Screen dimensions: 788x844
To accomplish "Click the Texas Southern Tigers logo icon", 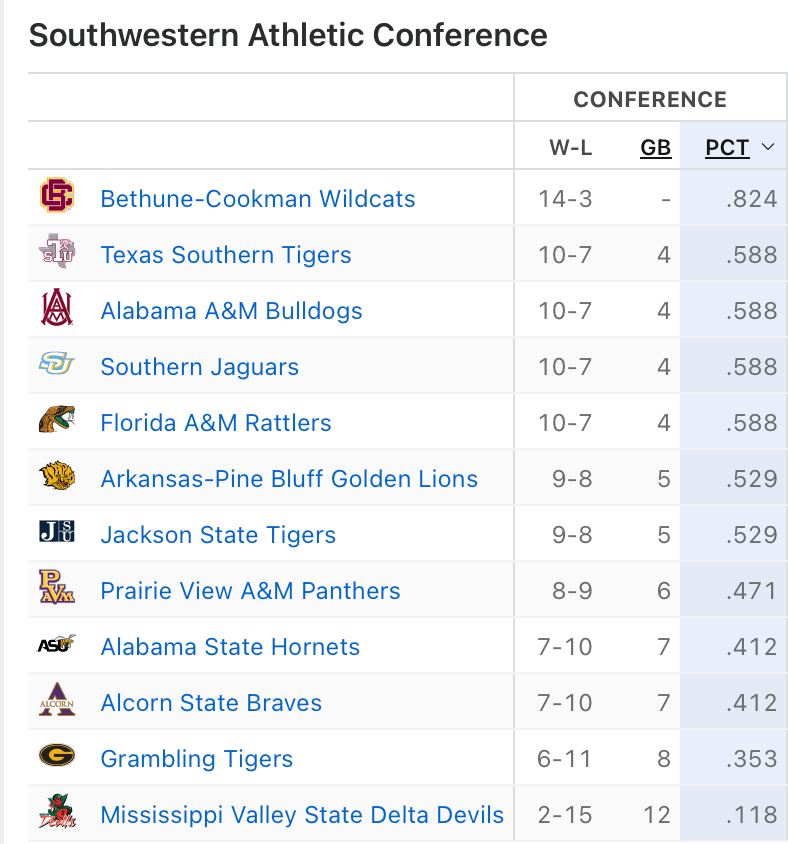I will (x=57, y=254).
